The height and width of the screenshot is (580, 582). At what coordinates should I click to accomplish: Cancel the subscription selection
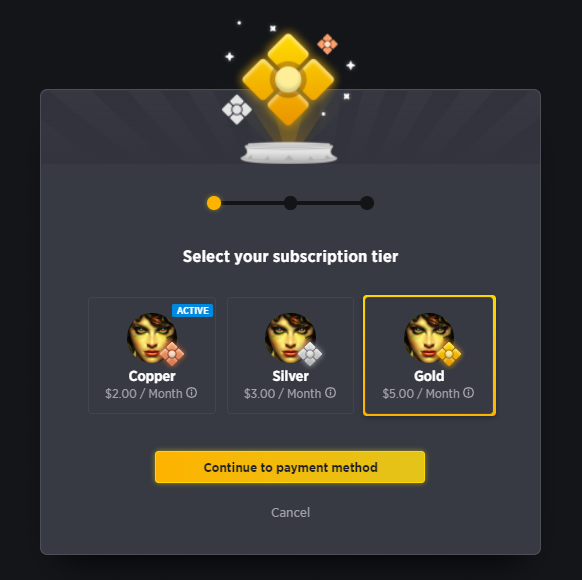click(x=290, y=512)
